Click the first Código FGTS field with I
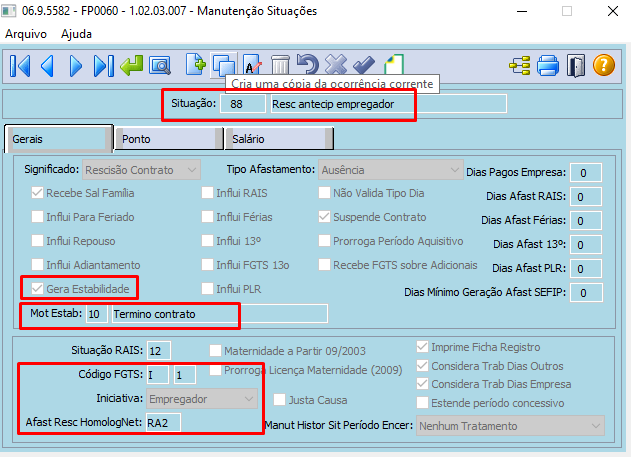This screenshot has width=633, height=462. 157,375
